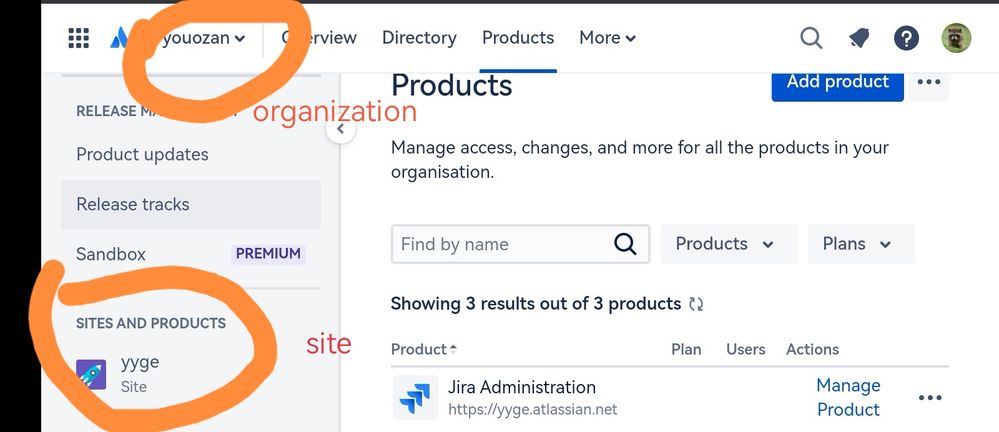Switch to the Products tab
This screenshot has height=432, width=999.
click(518, 38)
